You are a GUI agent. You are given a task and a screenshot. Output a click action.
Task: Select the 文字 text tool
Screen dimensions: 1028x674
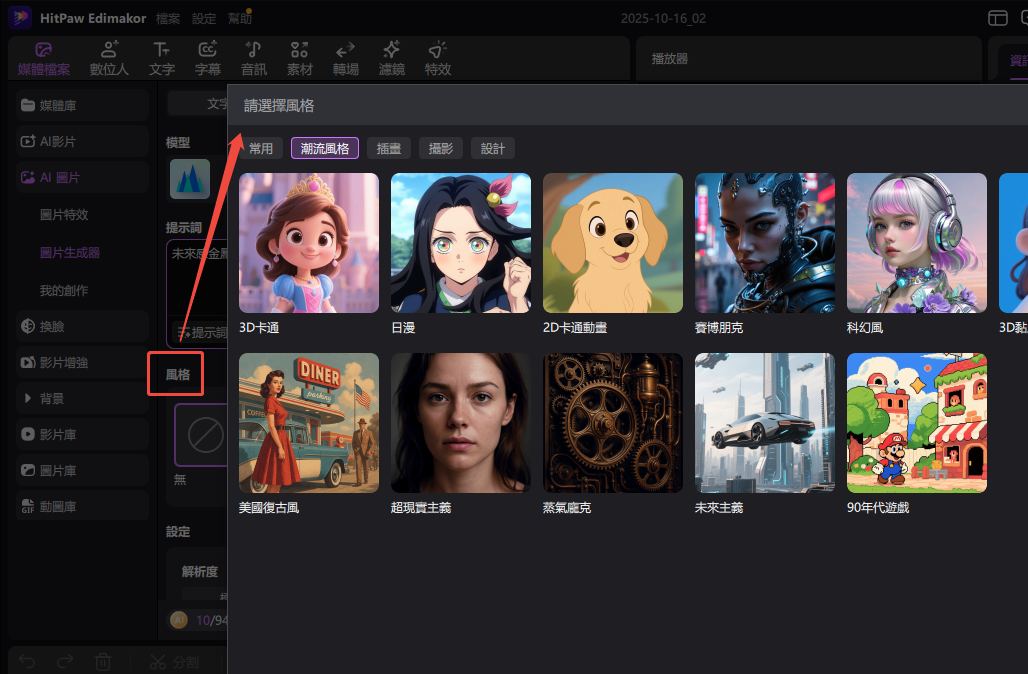(x=161, y=58)
